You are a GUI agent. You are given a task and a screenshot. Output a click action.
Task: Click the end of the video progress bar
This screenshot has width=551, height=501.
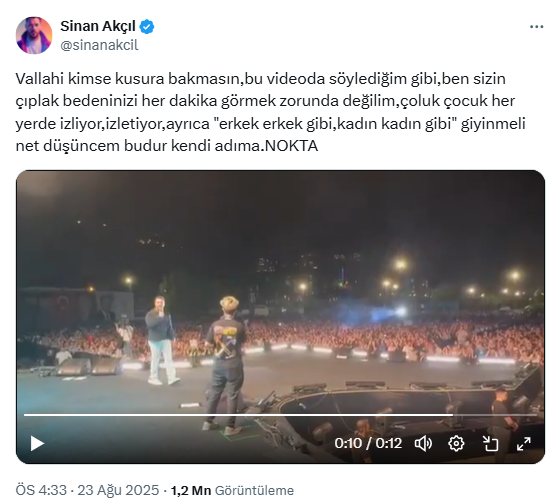point(536,415)
